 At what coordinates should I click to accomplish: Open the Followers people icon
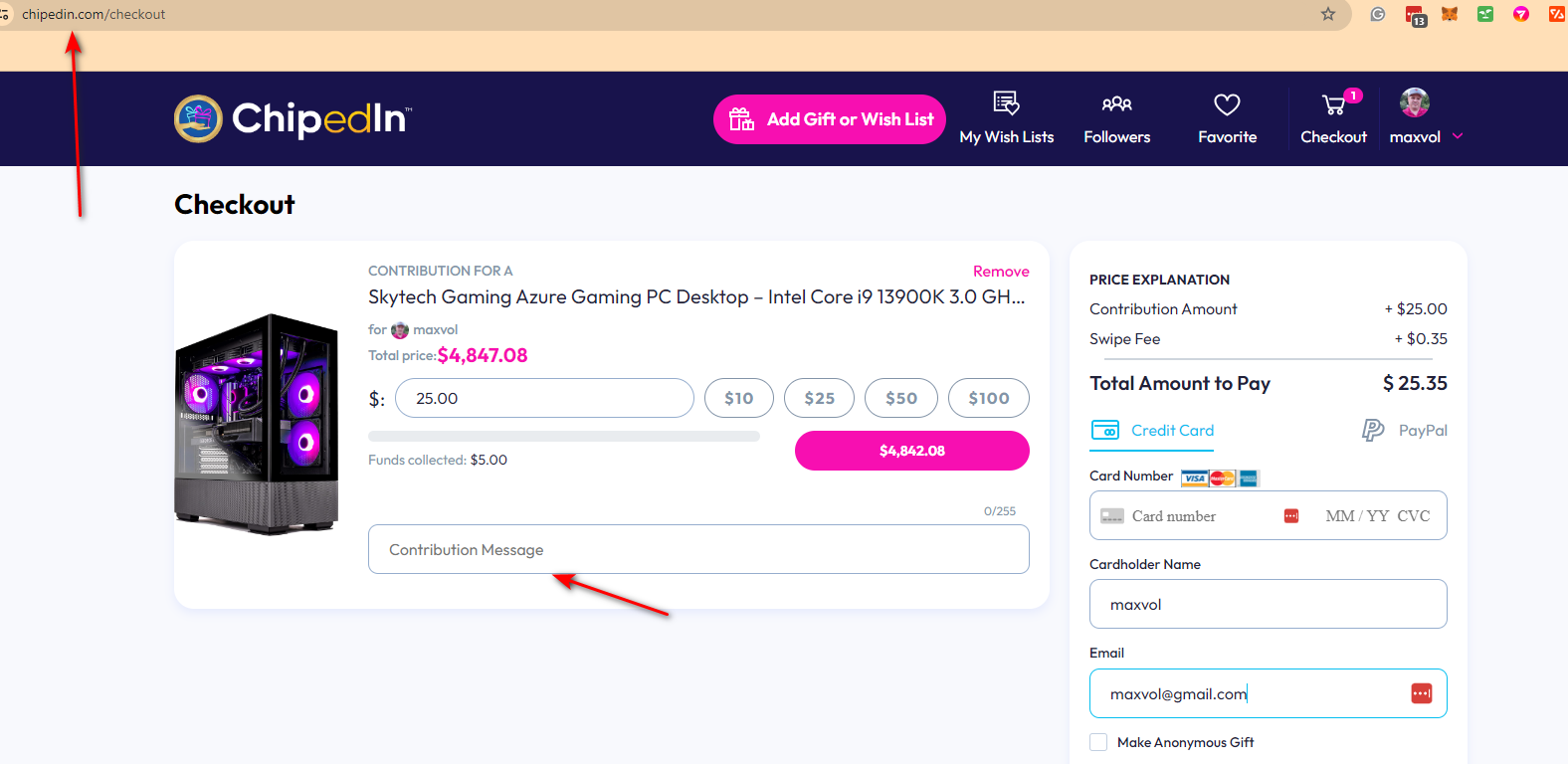(x=1116, y=103)
